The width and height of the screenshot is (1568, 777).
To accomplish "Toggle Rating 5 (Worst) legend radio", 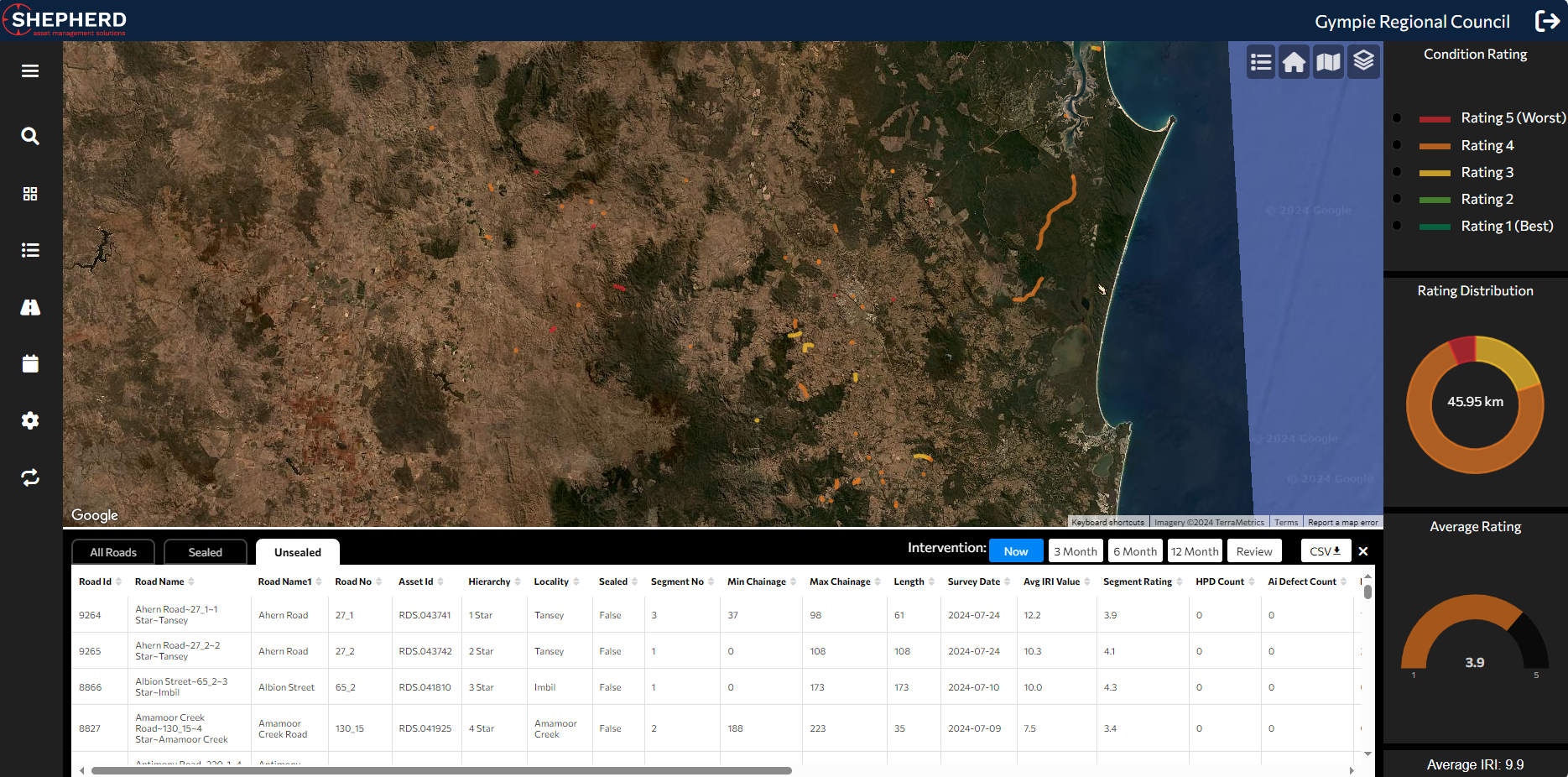I will [1397, 118].
